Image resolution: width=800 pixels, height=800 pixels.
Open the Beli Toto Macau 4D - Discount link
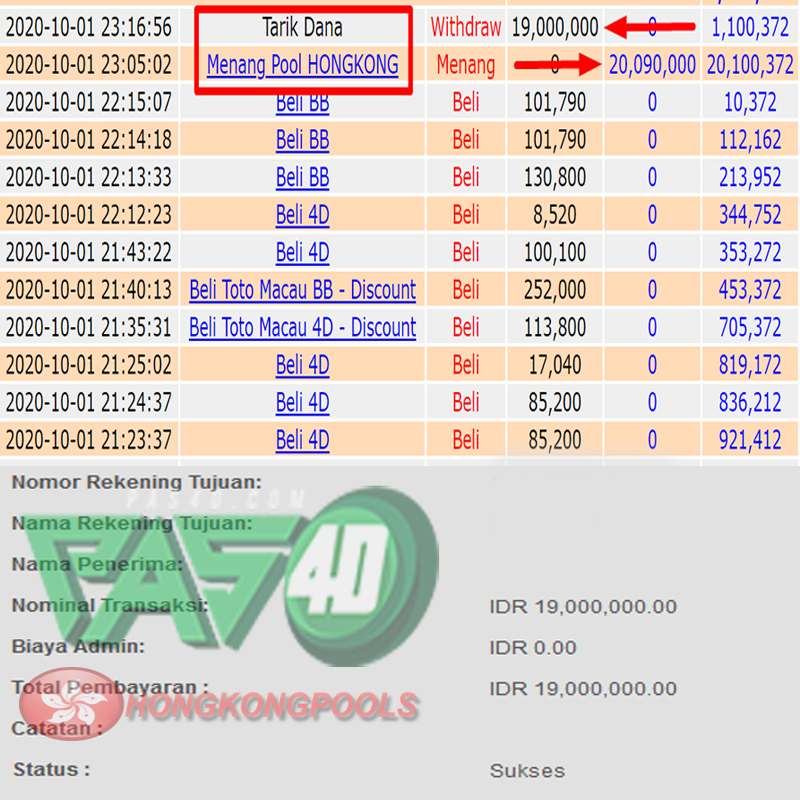[303, 328]
